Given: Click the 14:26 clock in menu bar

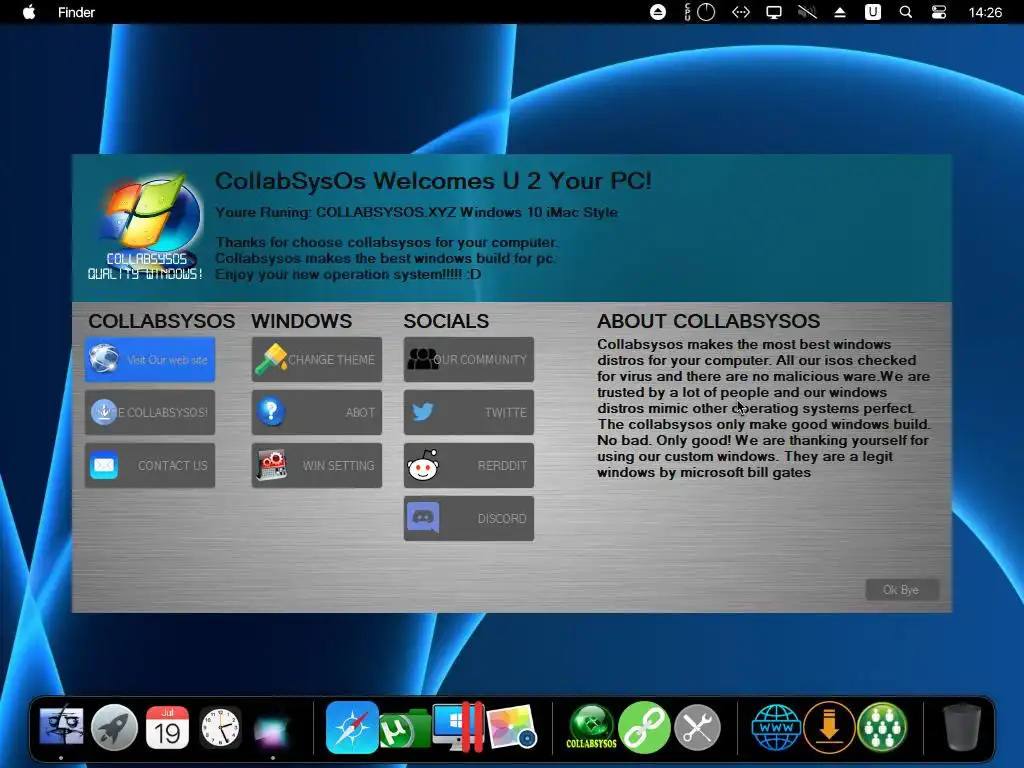Looking at the screenshot, I should 985,12.
